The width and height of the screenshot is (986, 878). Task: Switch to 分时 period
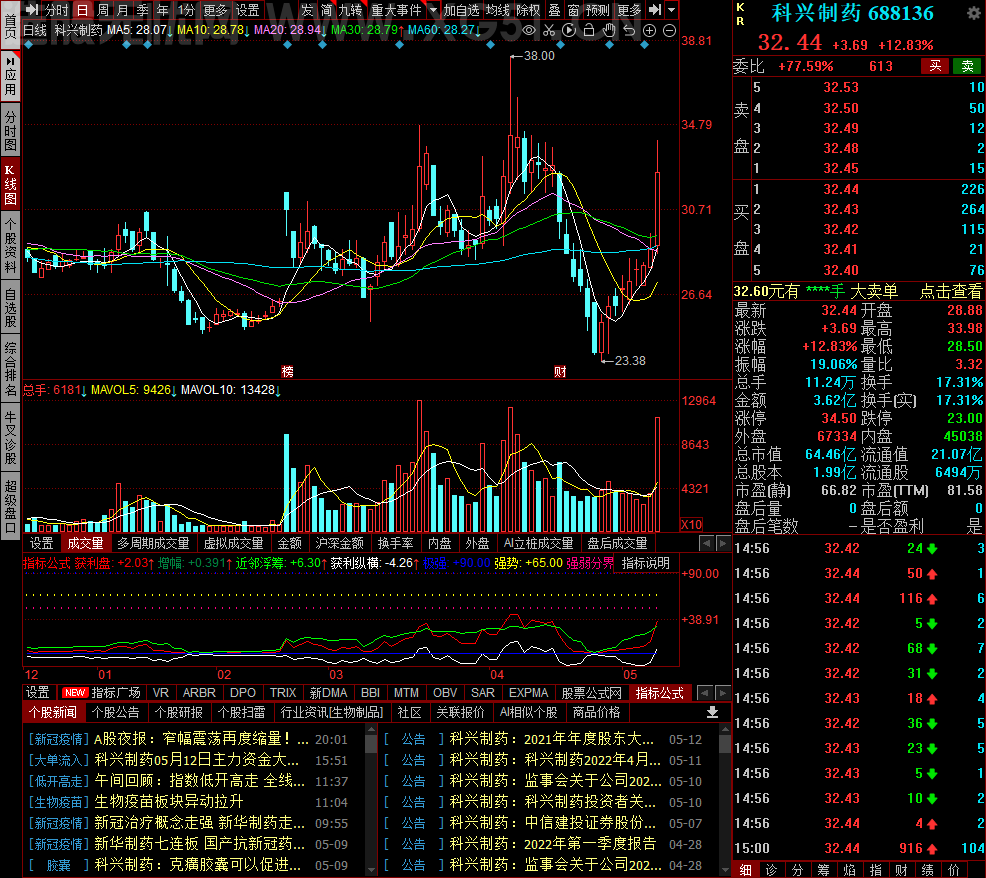pyautogui.click(x=57, y=10)
